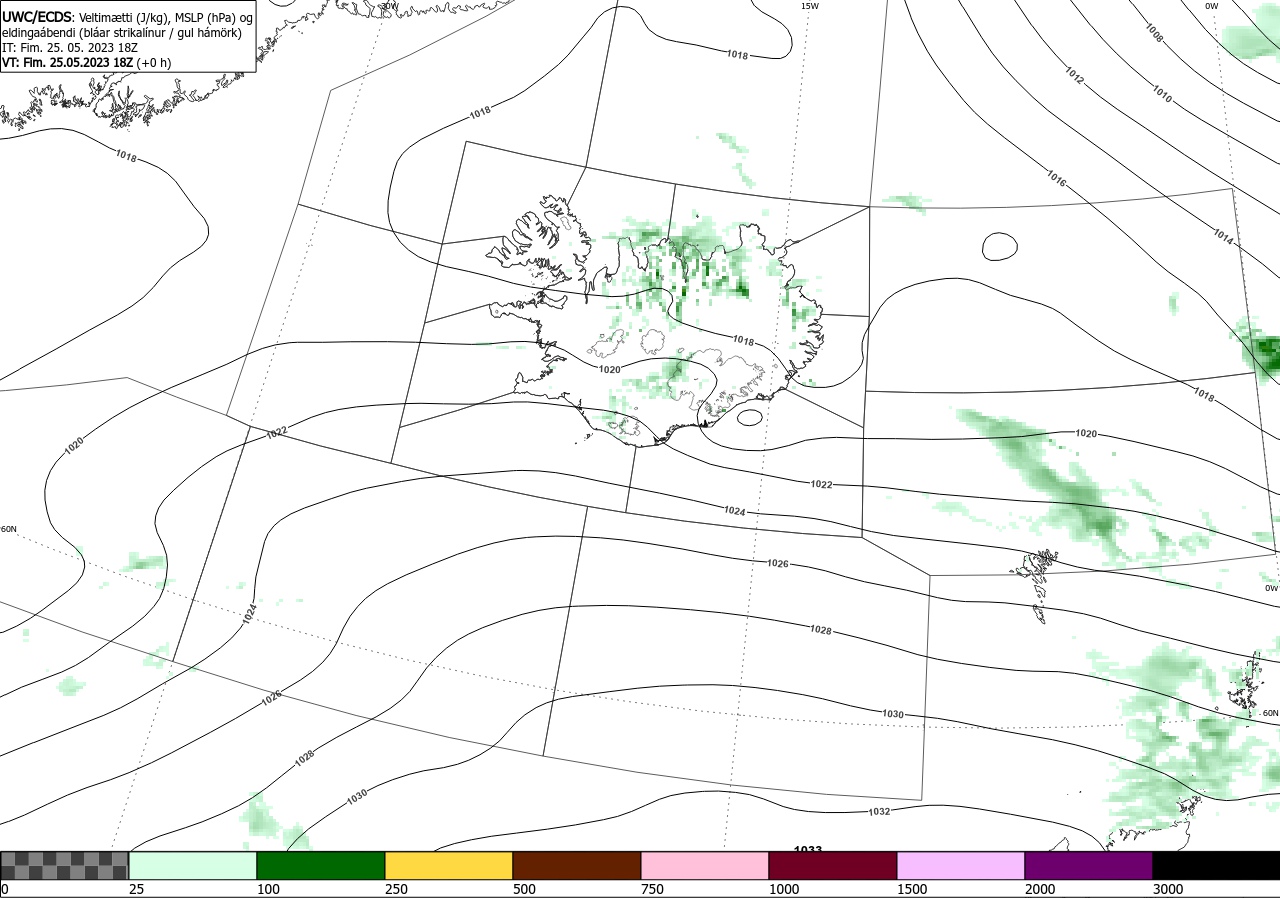
Task: Select the bold 1033 pressure maximum label
Action: click(808, 849)
